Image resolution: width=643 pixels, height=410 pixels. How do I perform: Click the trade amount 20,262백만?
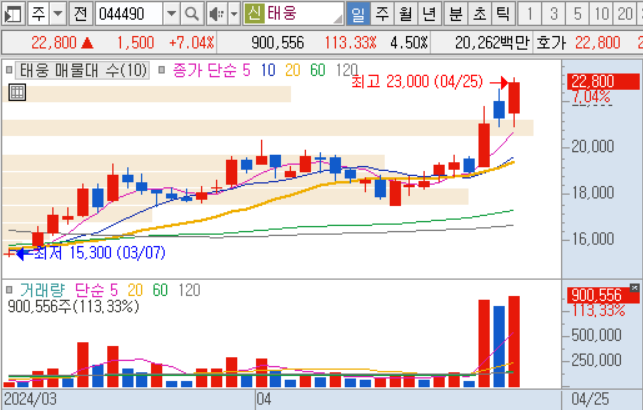(x=492, y=42)
